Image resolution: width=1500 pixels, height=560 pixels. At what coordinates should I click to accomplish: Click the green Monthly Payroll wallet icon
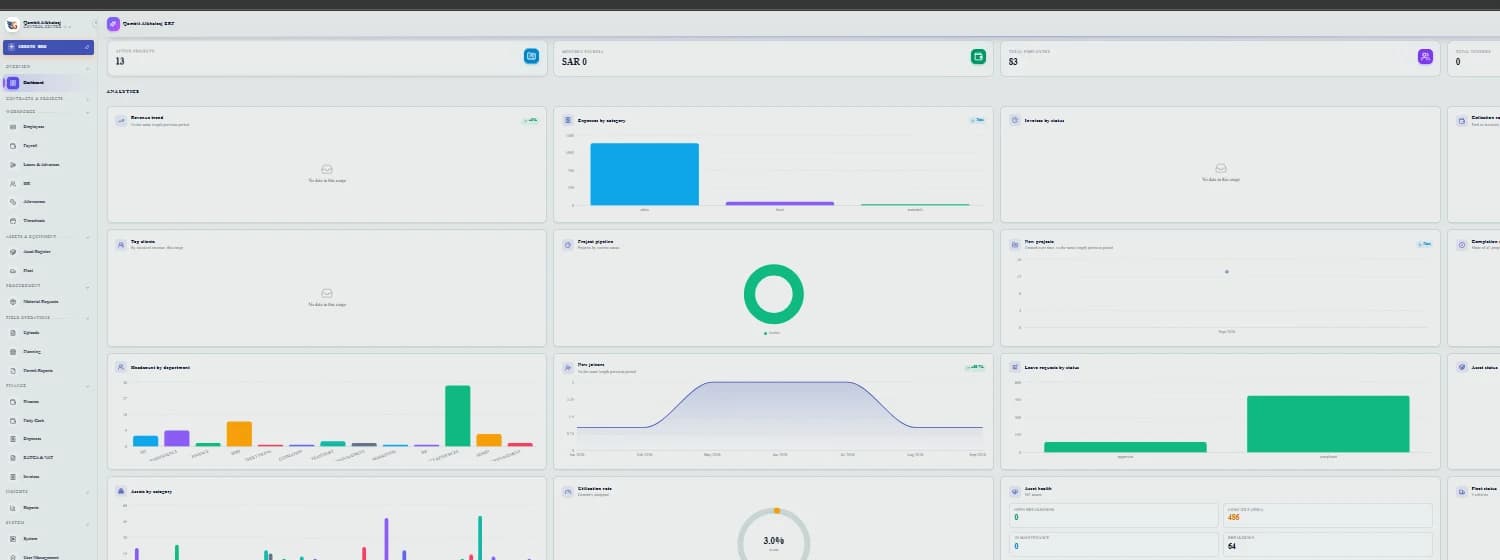coord(978,57)
